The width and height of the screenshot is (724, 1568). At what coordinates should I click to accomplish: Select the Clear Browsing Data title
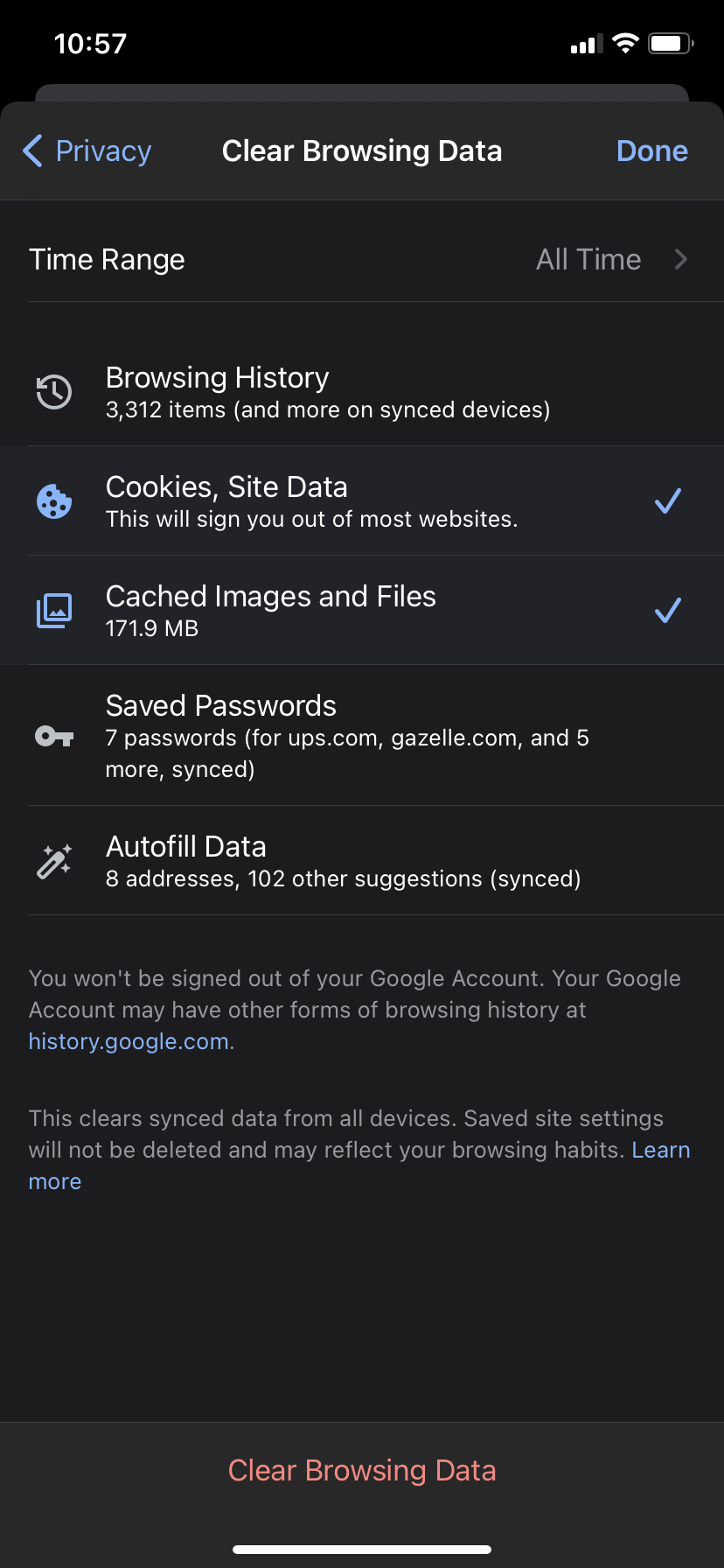(x=362, y=150)
